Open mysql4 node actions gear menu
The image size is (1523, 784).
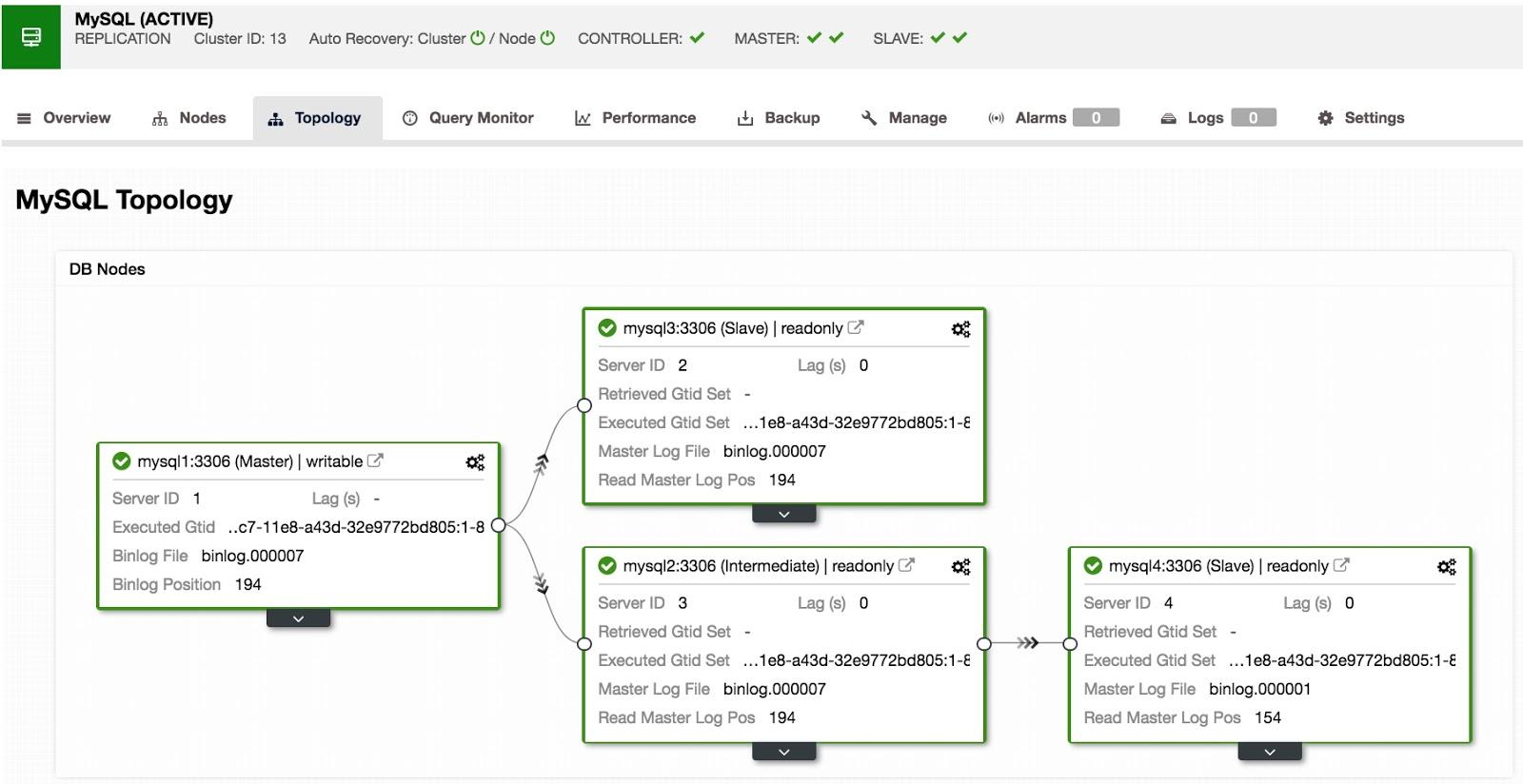1446,567
